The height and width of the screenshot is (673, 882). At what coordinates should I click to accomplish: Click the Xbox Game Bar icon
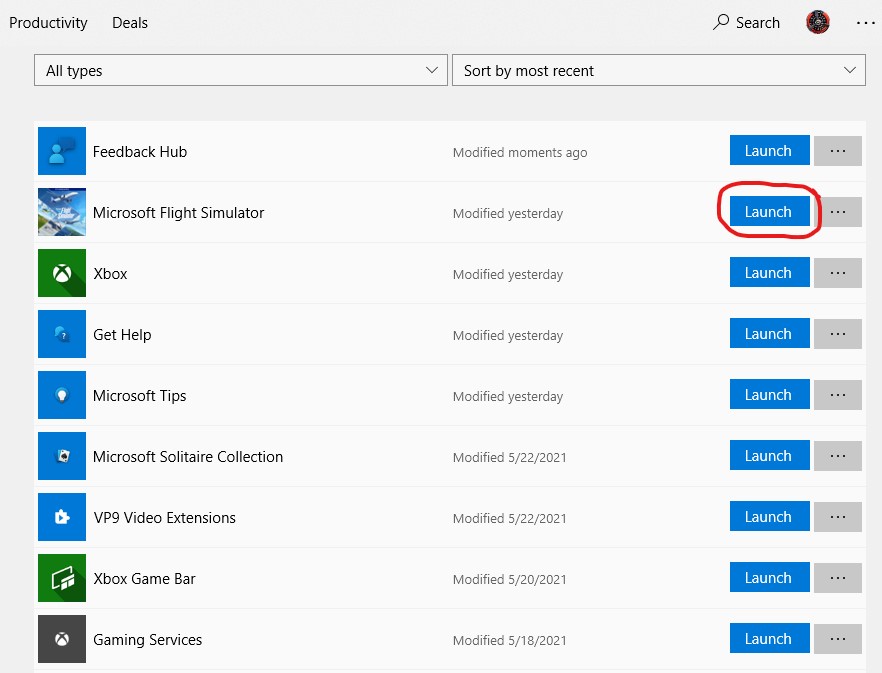click(62, 578)
